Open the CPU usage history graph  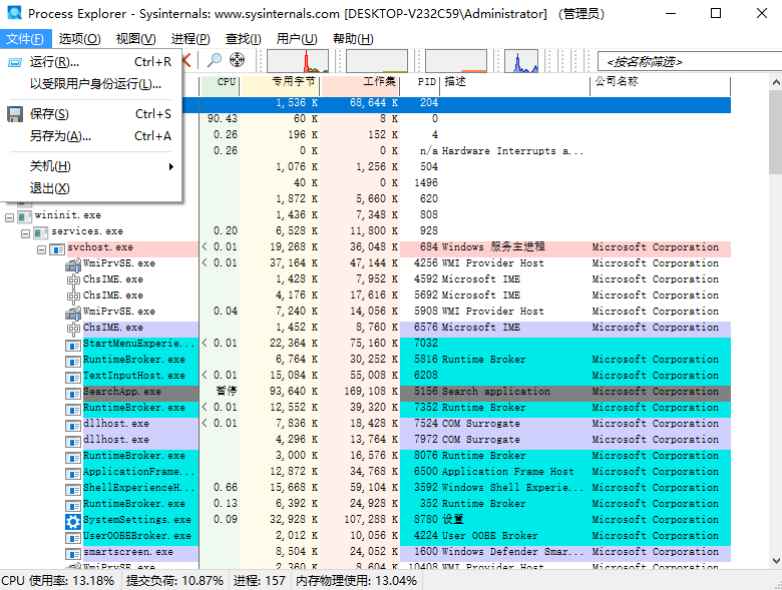[x=298, y=61]
